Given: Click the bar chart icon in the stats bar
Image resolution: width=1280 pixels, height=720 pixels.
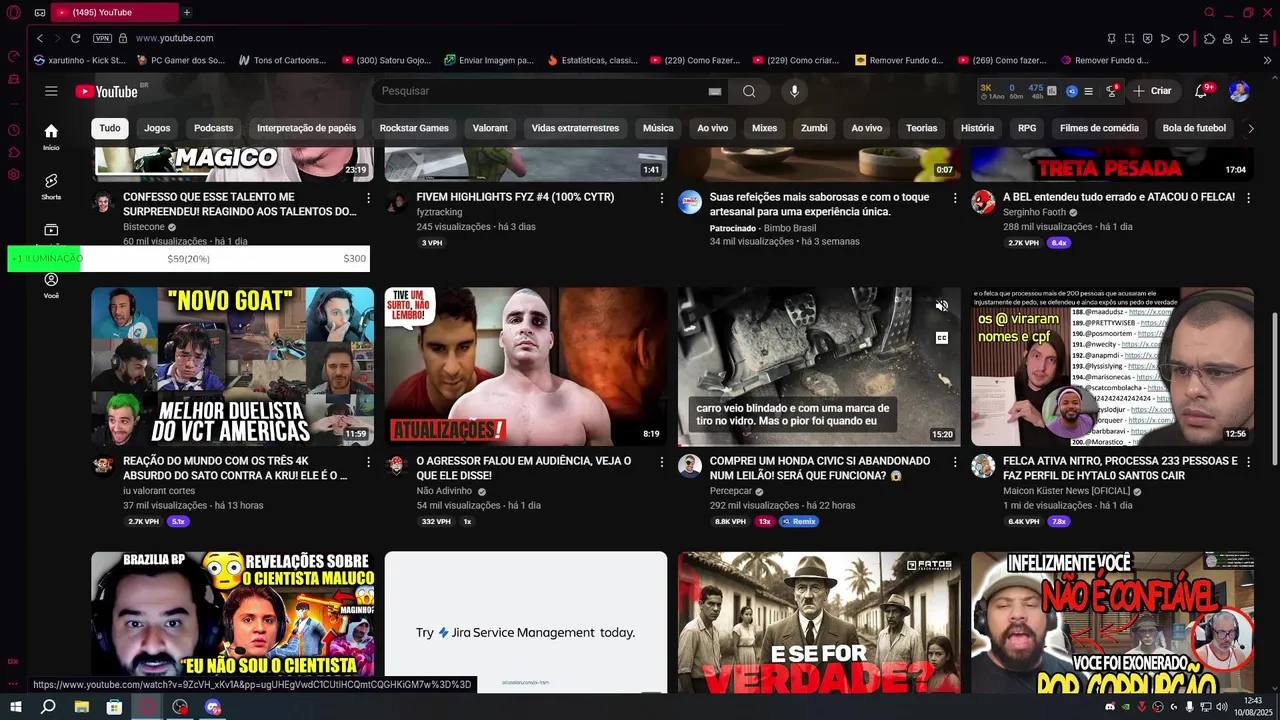Looking at the screenshot, I should [x=1051, y=91].
